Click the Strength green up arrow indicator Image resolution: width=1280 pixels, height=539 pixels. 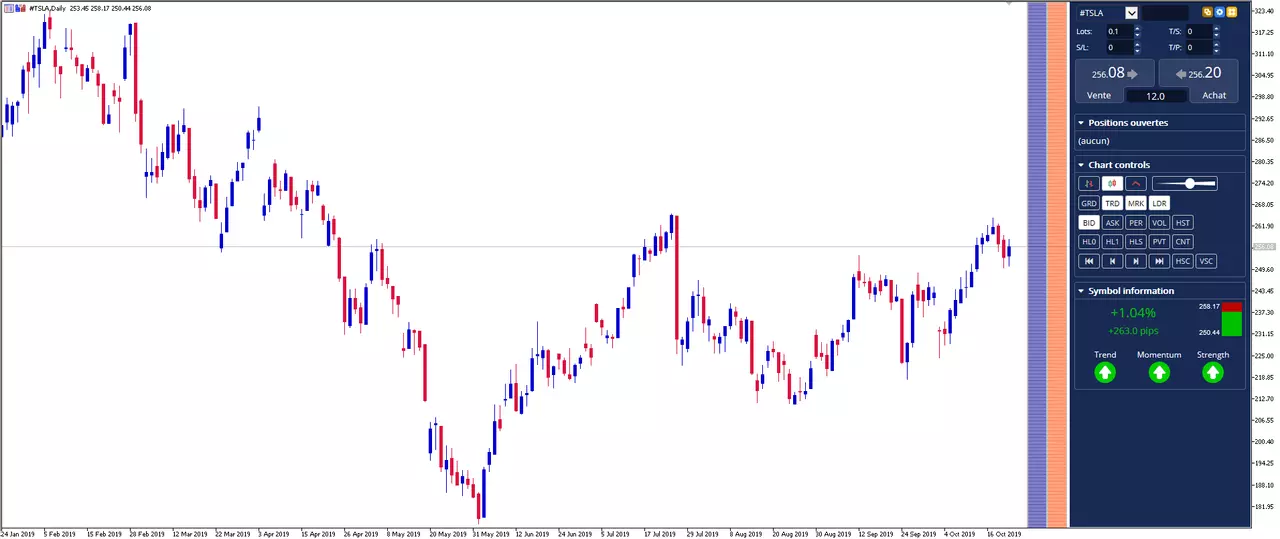(1213, 373)
